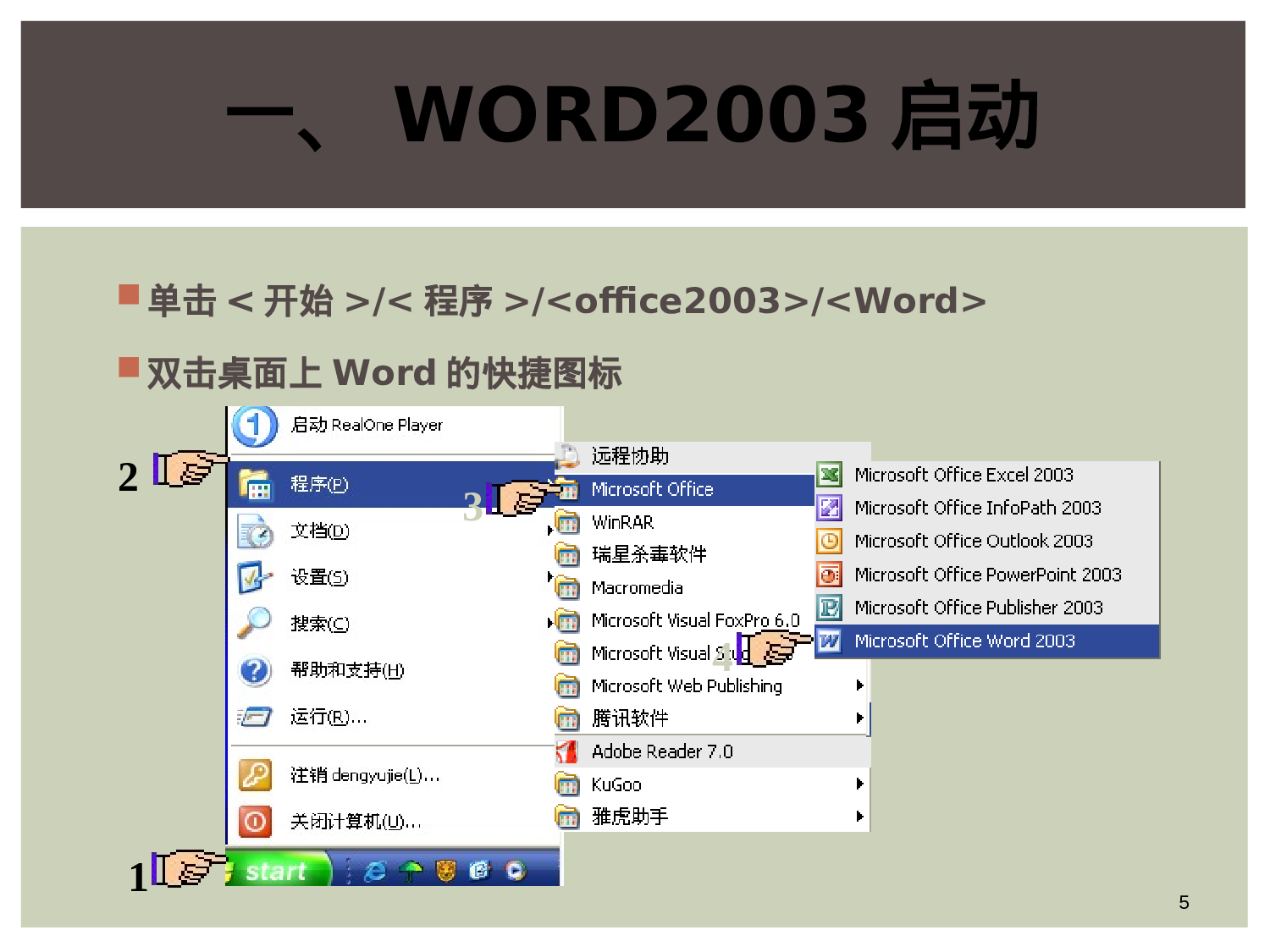The image size is (1270, 952).
Task: Click the Adobe Reader 7.0 icon
Action: pos(567,751)
